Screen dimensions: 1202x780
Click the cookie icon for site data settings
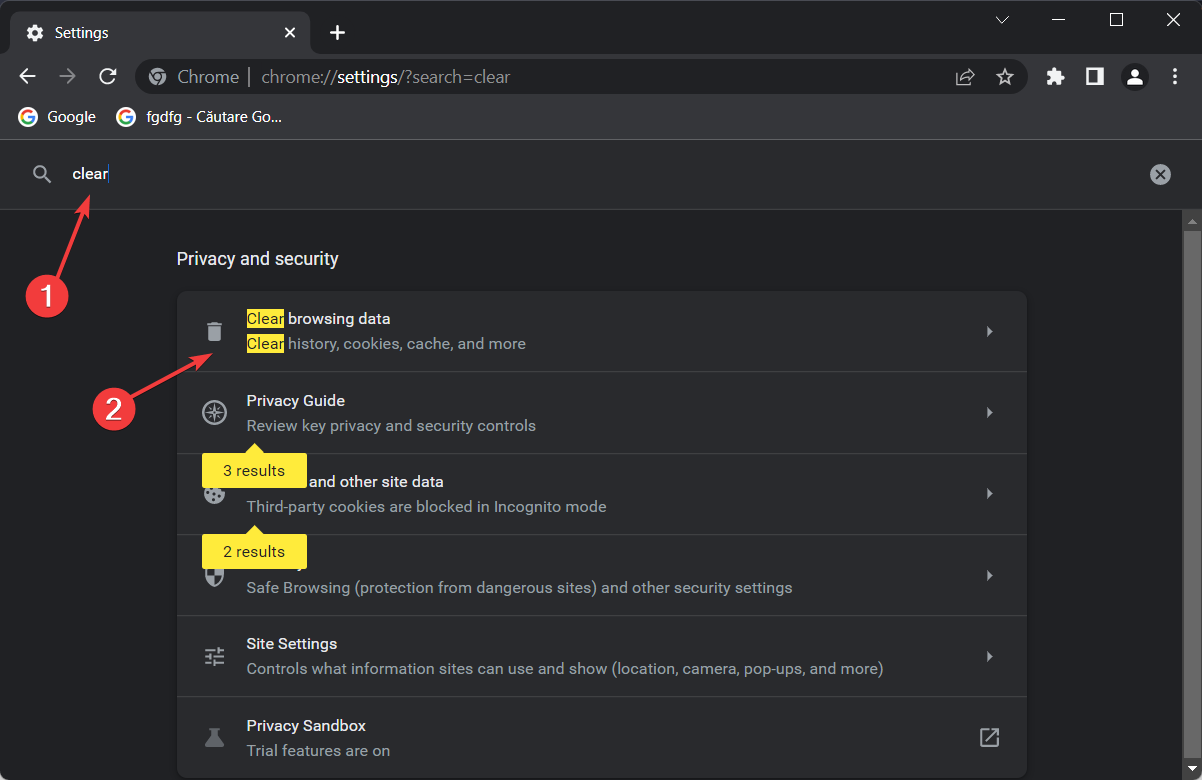pyautogui.click(x=214, y=493)
